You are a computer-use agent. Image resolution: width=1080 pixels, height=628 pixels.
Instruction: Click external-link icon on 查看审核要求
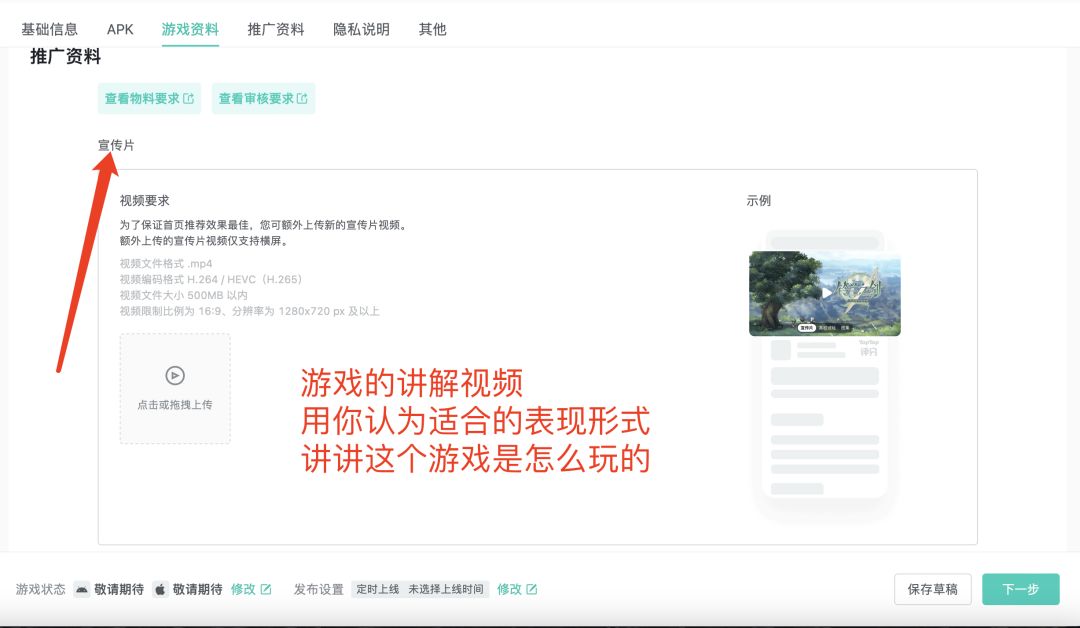[302, 98]
